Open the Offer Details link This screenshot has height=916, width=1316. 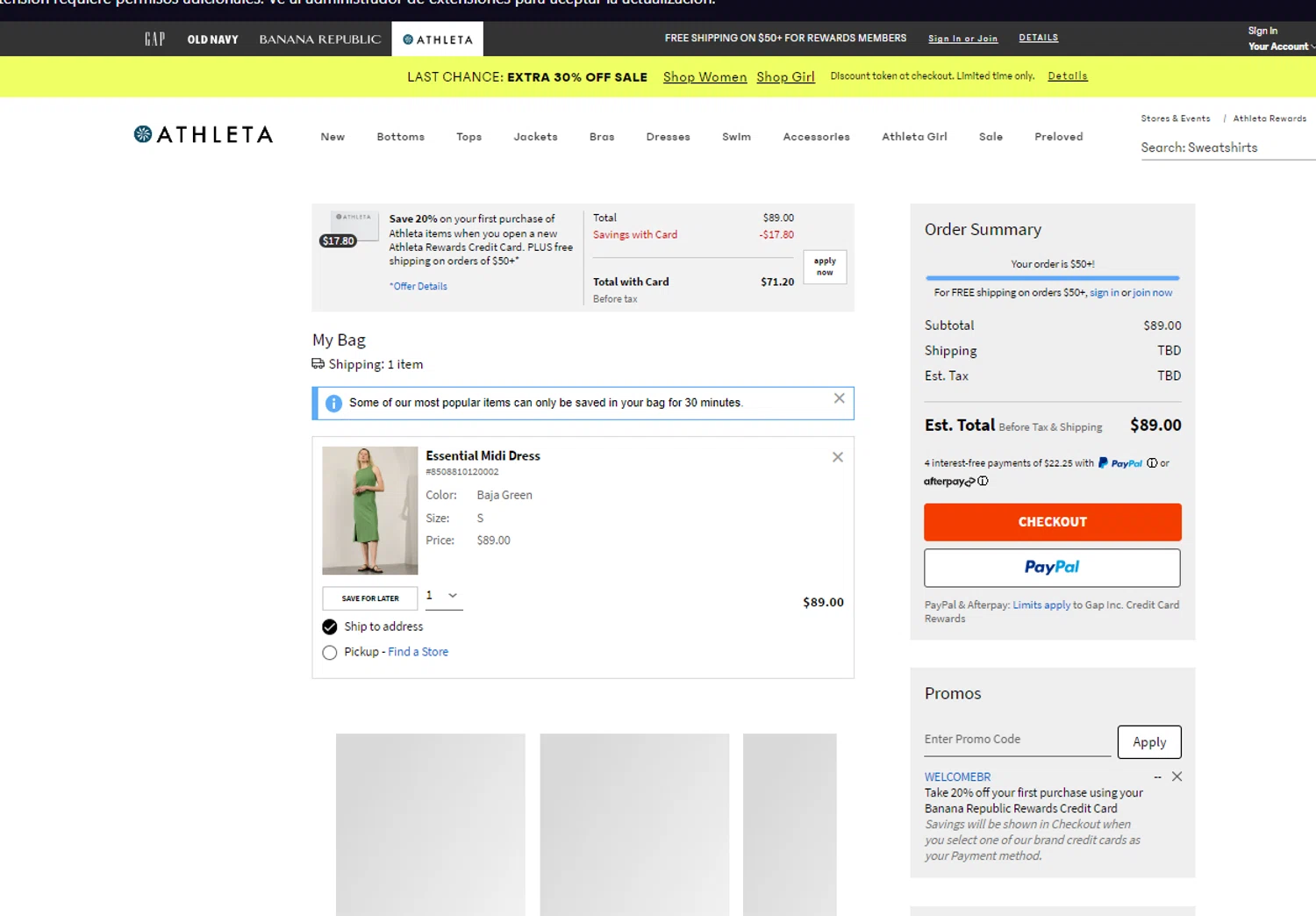click(x=419, y=287)
